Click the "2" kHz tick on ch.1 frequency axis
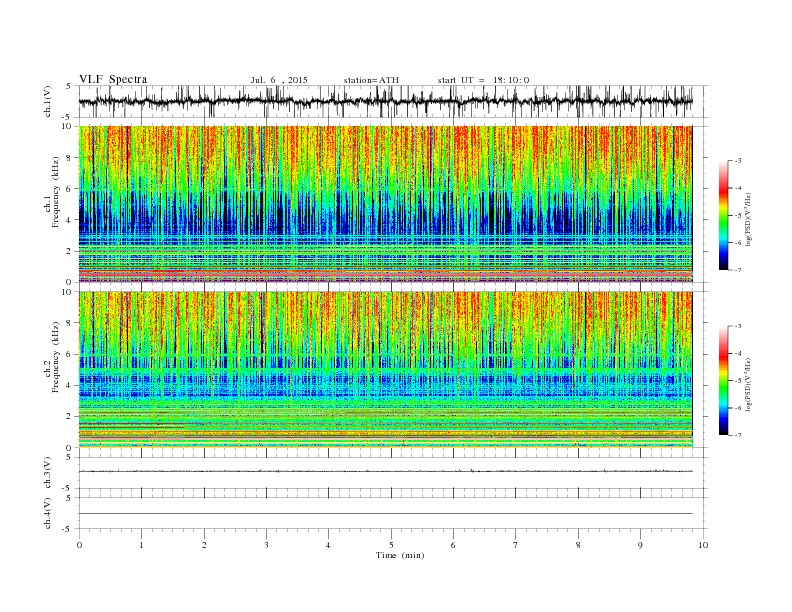The height and width of the screenshot is (612, 792). (70, 251)
